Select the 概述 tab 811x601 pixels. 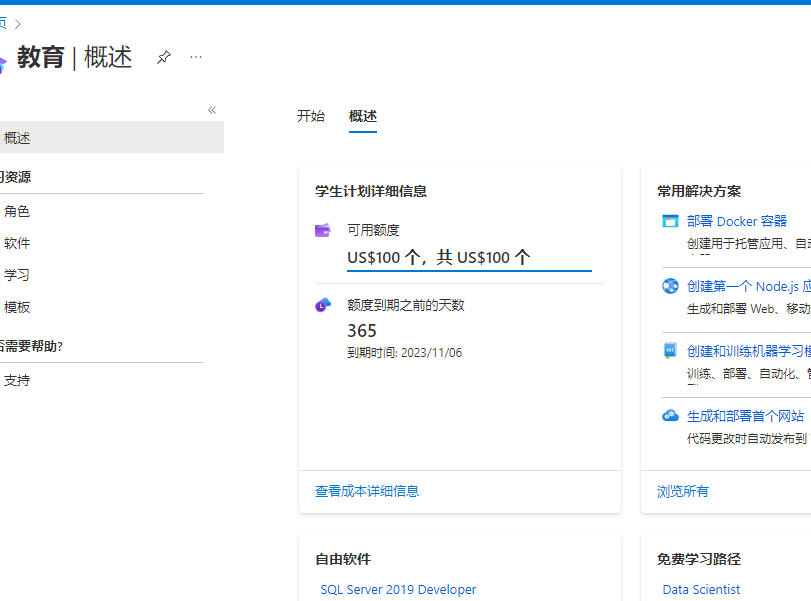point(363,116)
